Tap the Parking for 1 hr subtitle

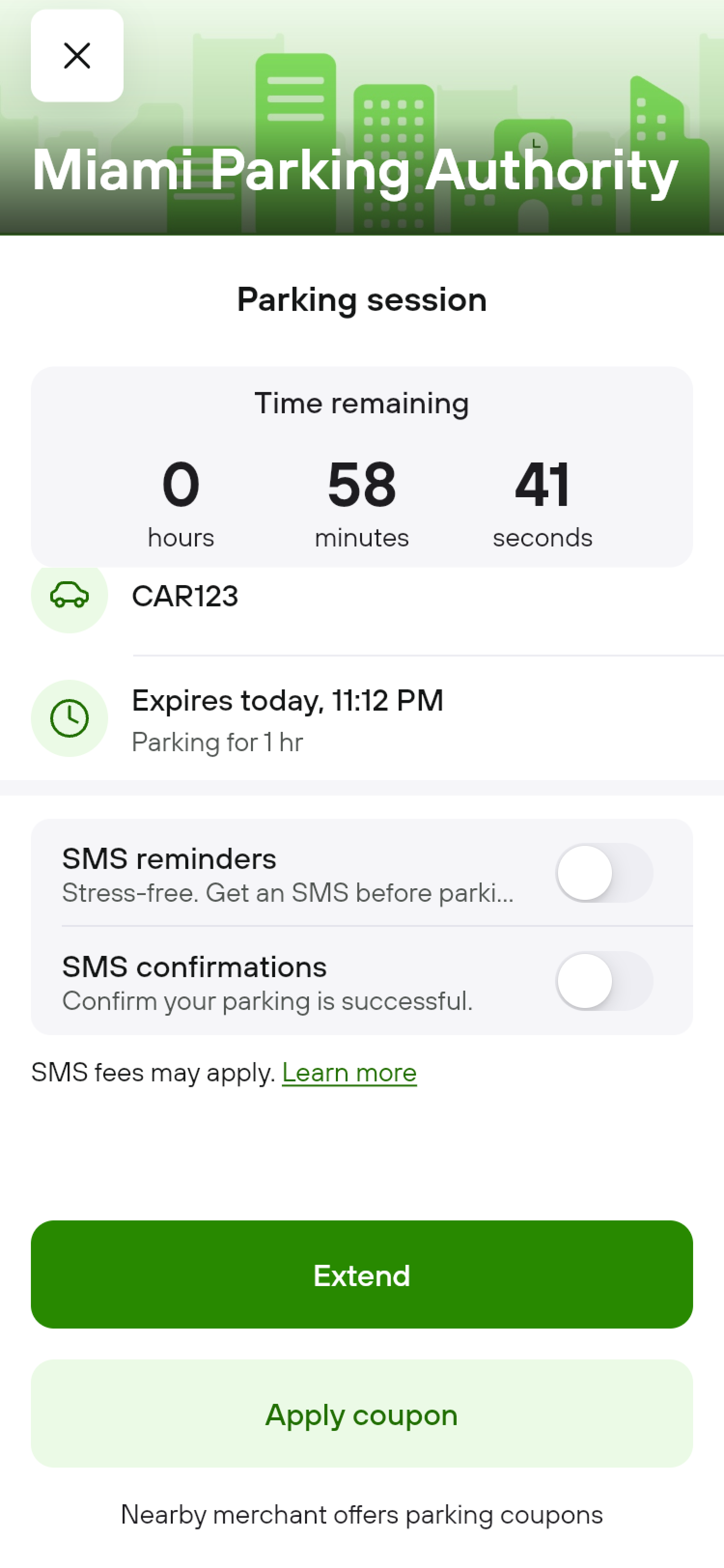pos(217,742)
